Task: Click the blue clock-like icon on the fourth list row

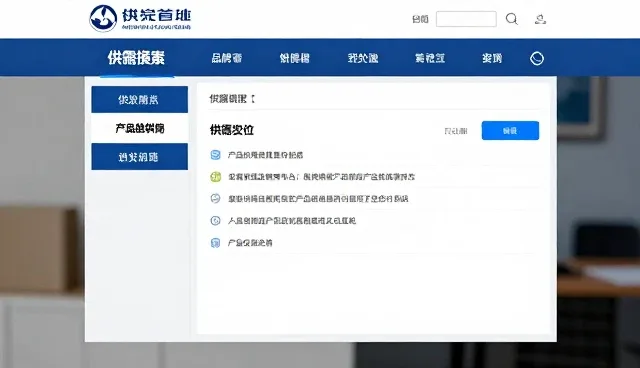Action: pos(216,221)
